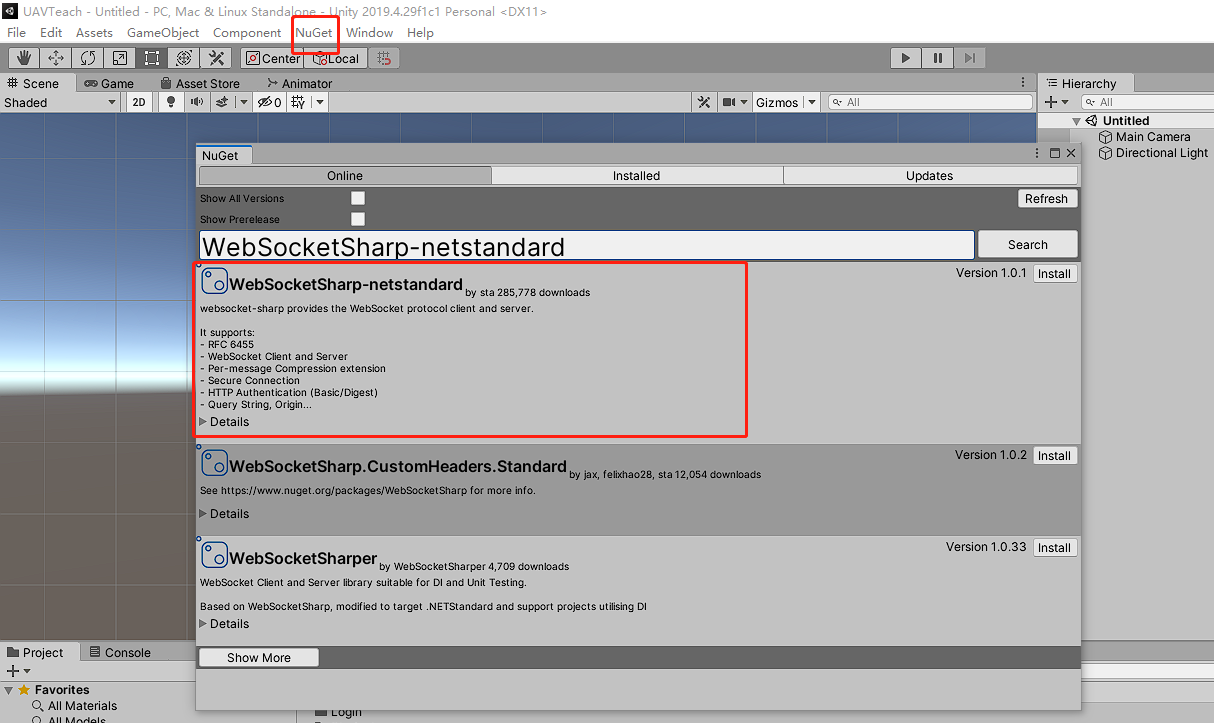Select the Transform tool (move, rotate, scale)
Image resolution: width=1214 pixels, height=723 pixels.
[184, 58]
